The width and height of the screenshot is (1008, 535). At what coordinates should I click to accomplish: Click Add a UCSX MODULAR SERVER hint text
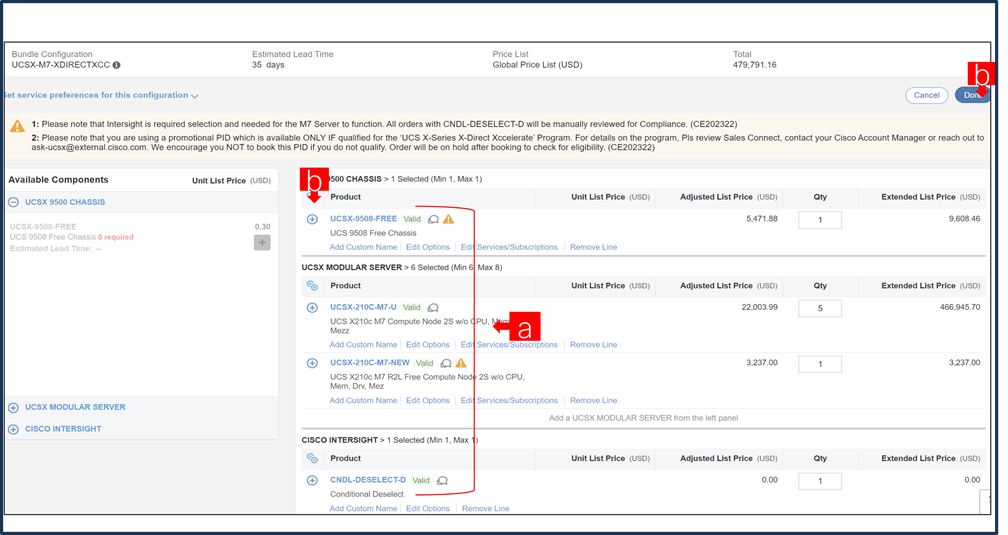(644, 418)
